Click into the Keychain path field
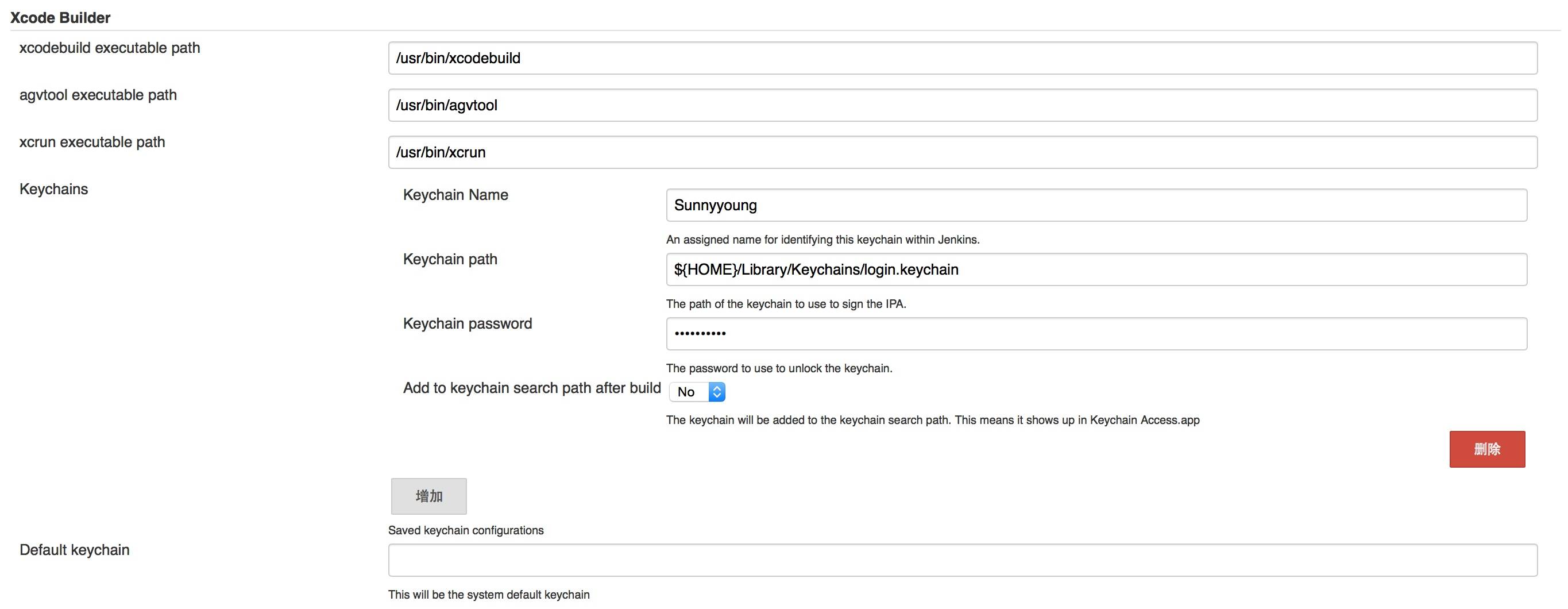1568x609 pixels. (1096, 269)
